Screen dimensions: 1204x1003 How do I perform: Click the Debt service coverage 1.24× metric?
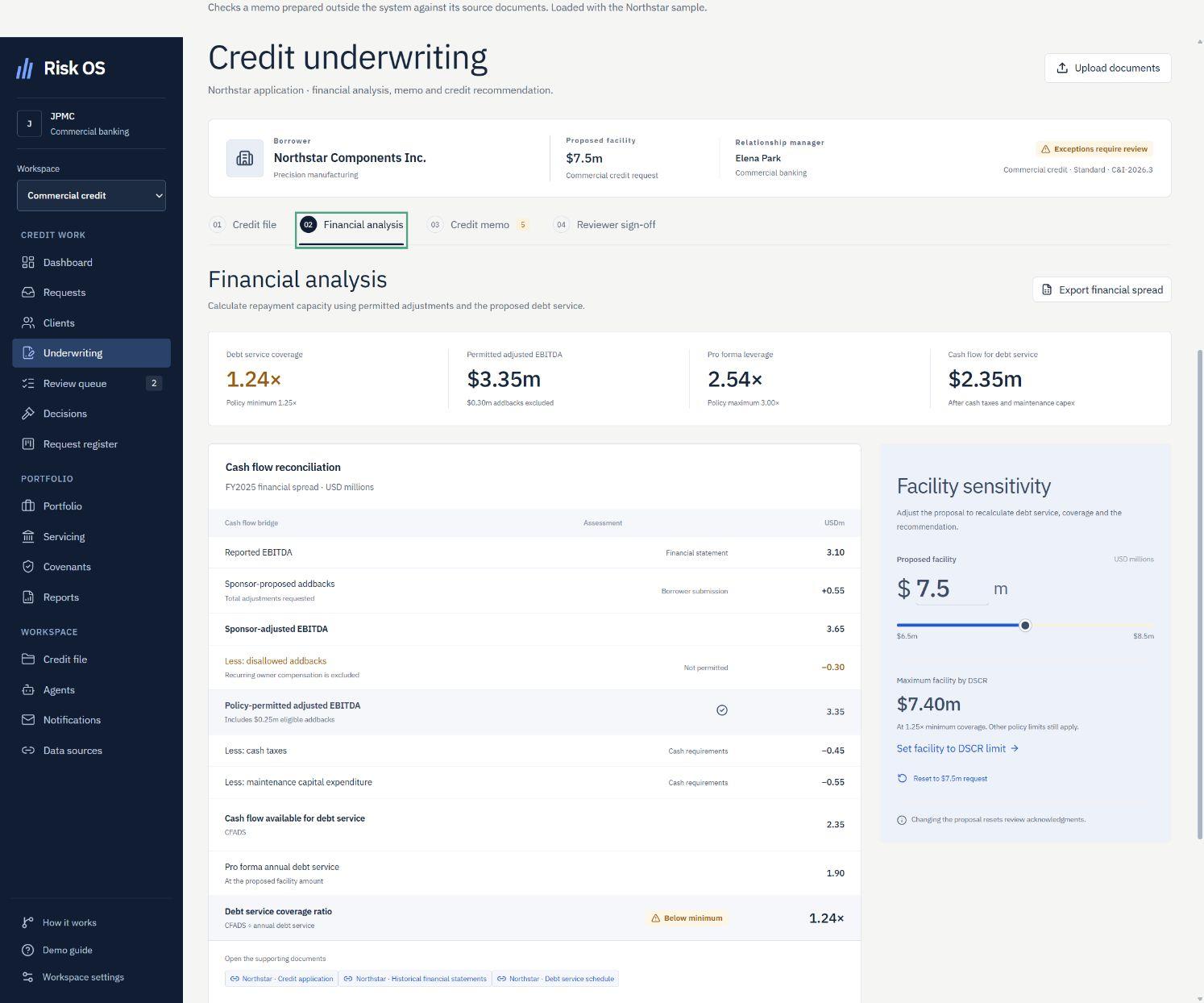pos(254,379)
